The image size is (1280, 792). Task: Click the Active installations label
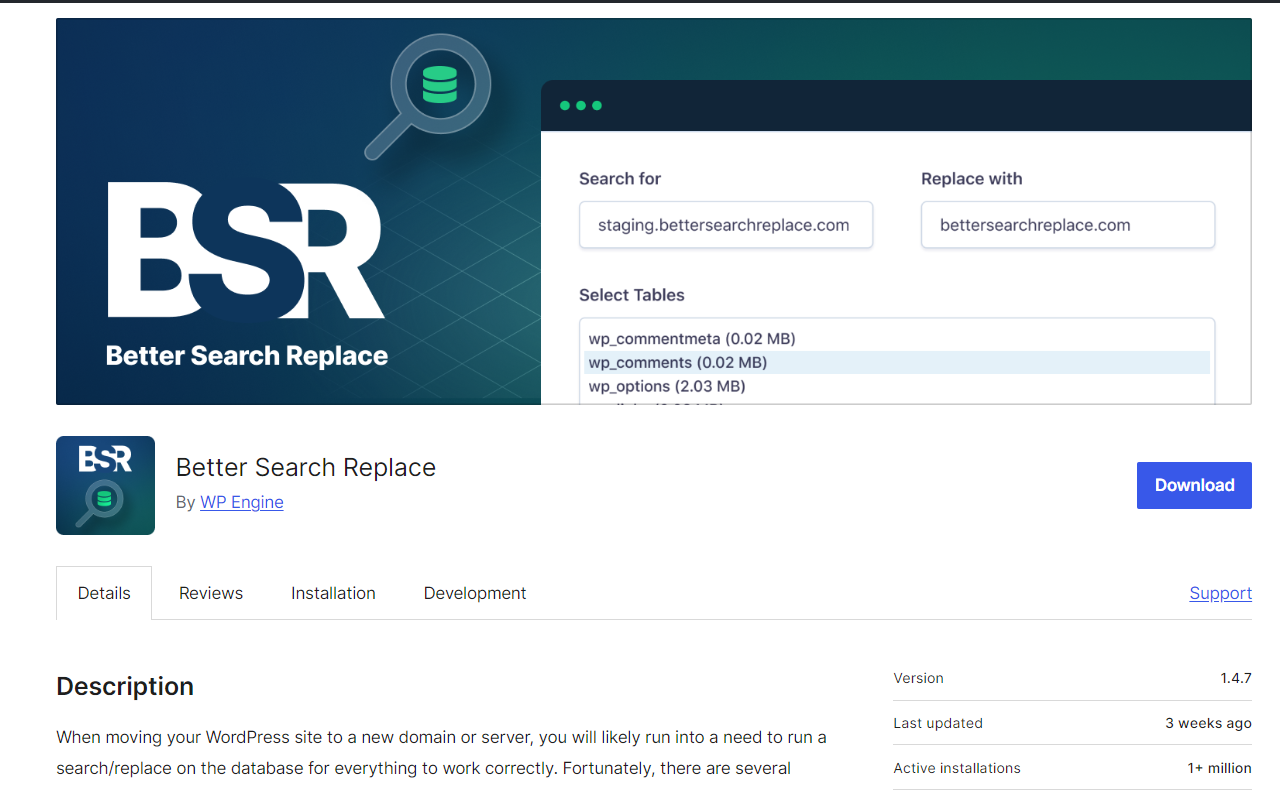pos(957,768)
